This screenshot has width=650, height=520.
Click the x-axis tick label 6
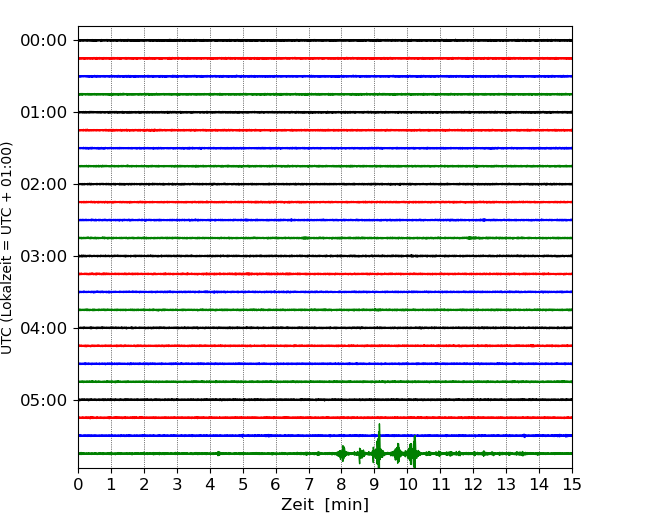tap(276, 484)
